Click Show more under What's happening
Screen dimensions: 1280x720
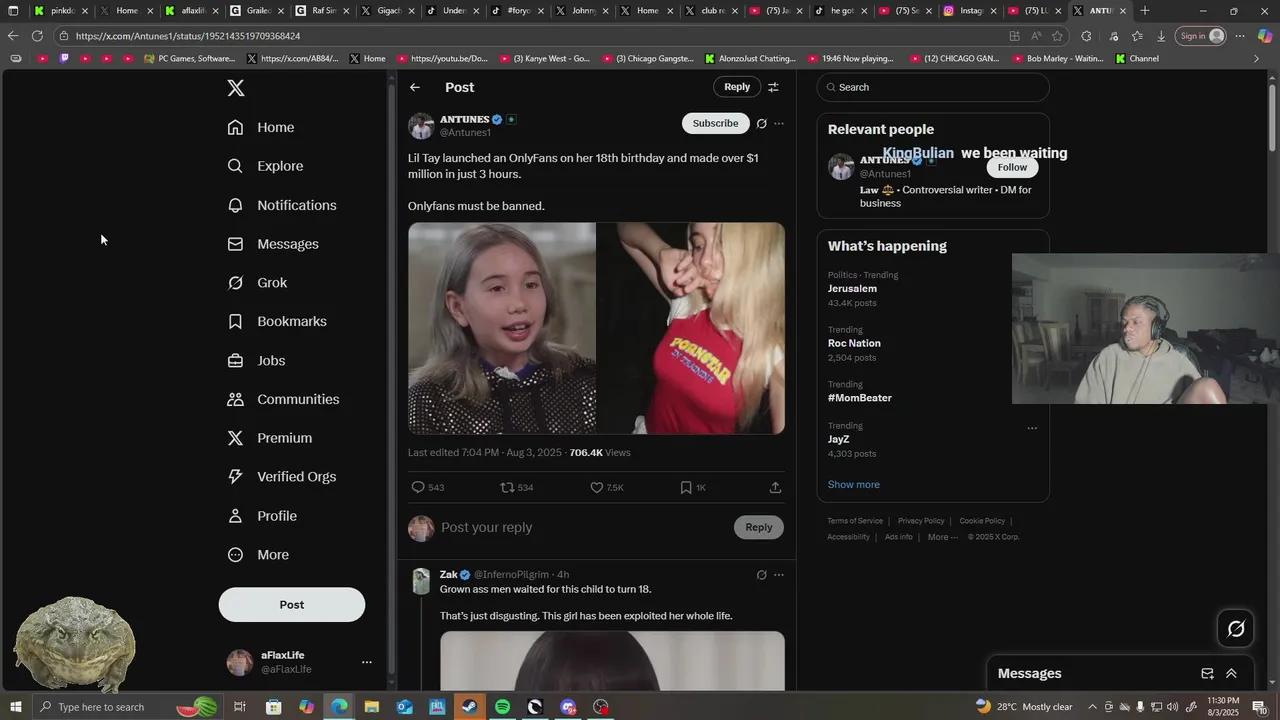(x=854, y=485)
